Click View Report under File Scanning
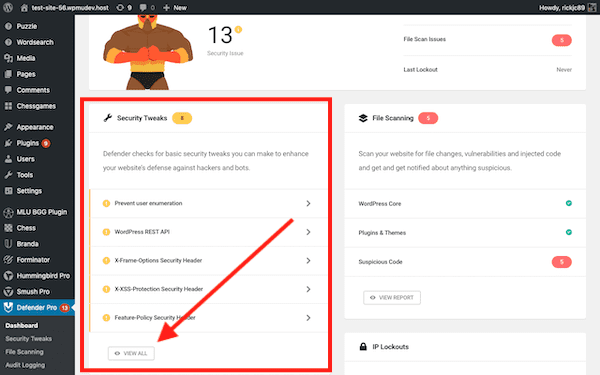 [x=392, y=297]
